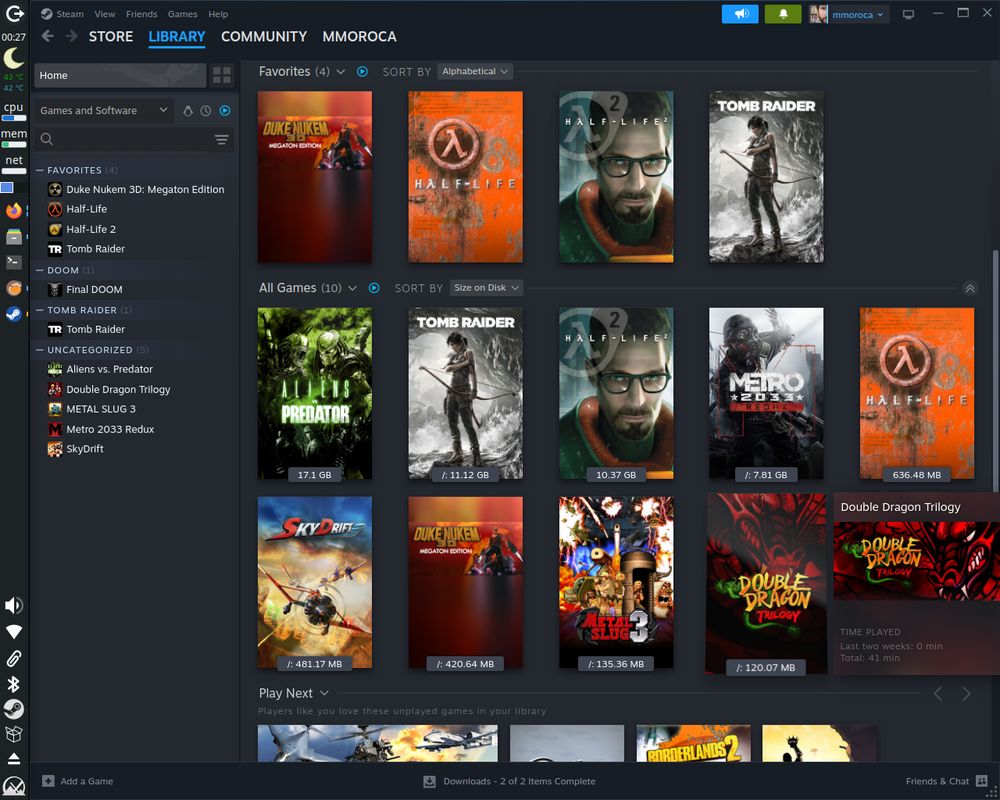Open the SkyDrift cover thumbnail

[x=315, y=582]
